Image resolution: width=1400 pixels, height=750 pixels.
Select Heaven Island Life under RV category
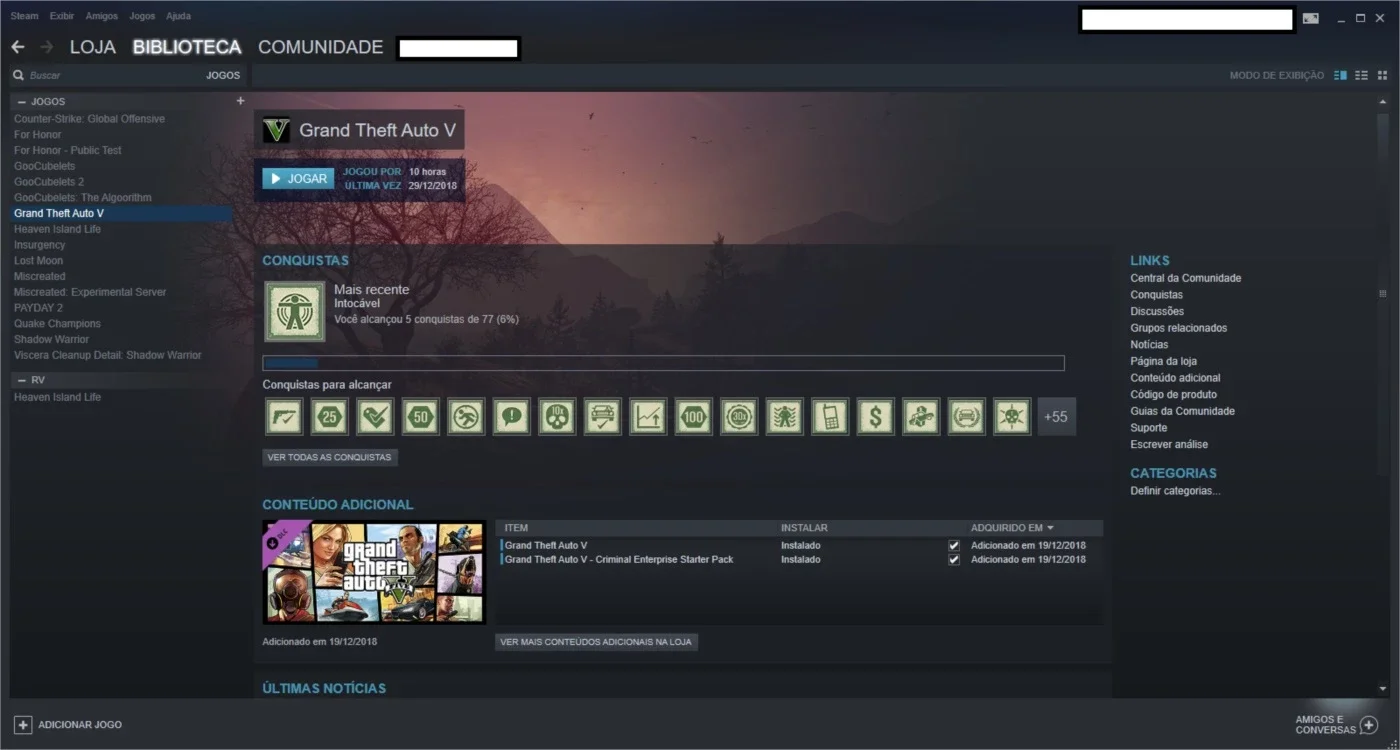coord(57,397)
